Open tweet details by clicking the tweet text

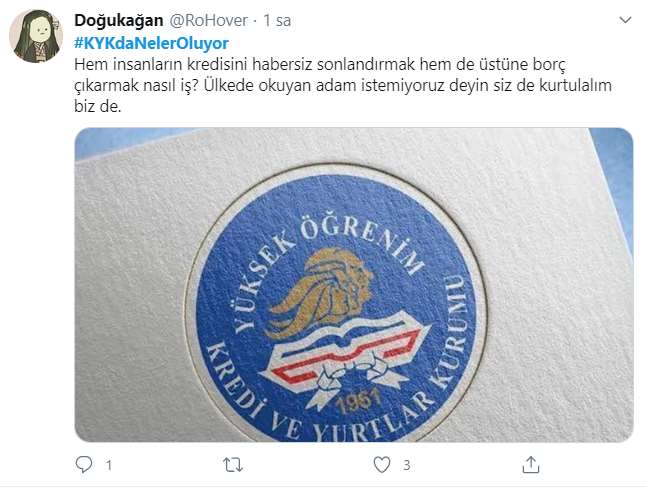(343, 85)
